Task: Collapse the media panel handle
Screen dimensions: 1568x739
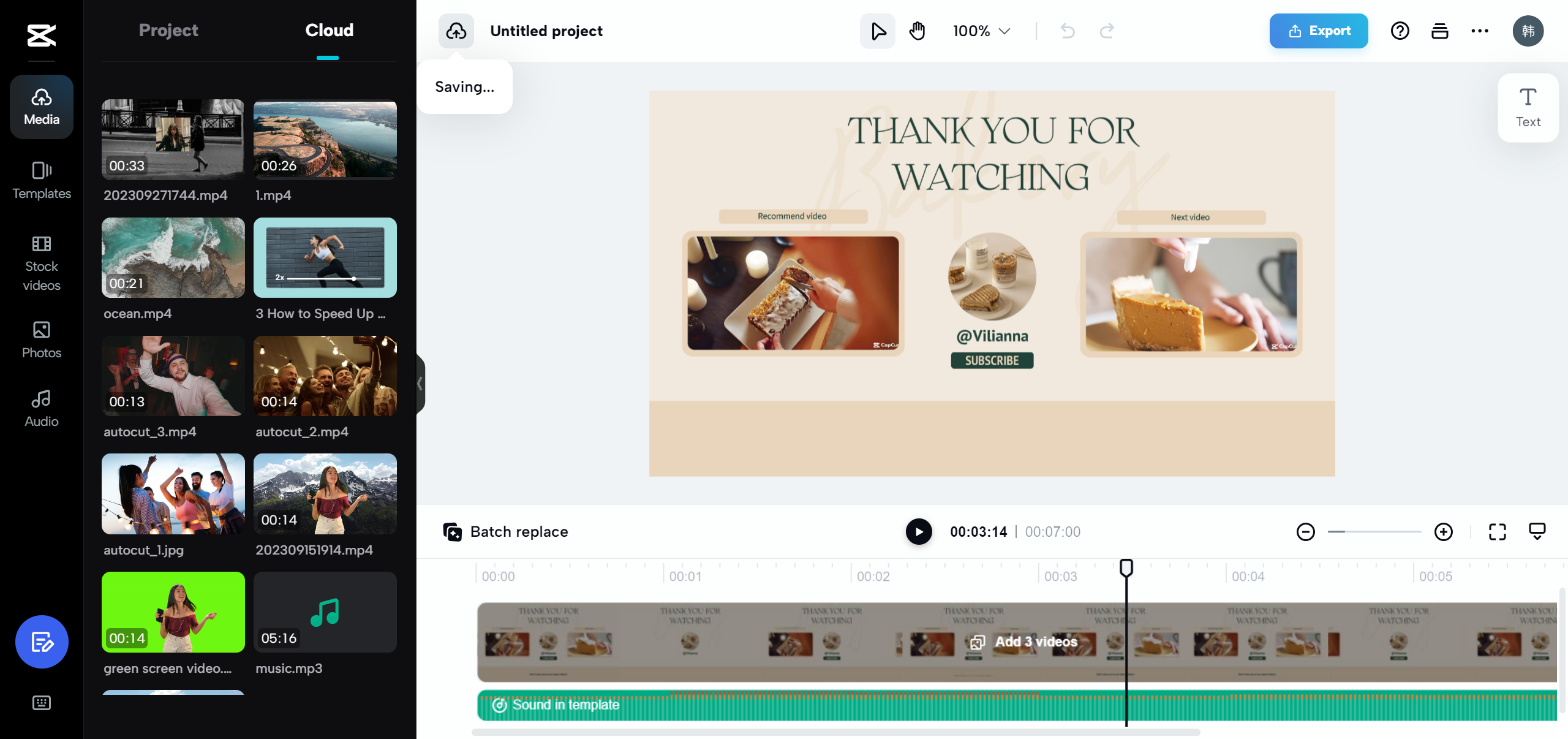Action: [420, 384]
